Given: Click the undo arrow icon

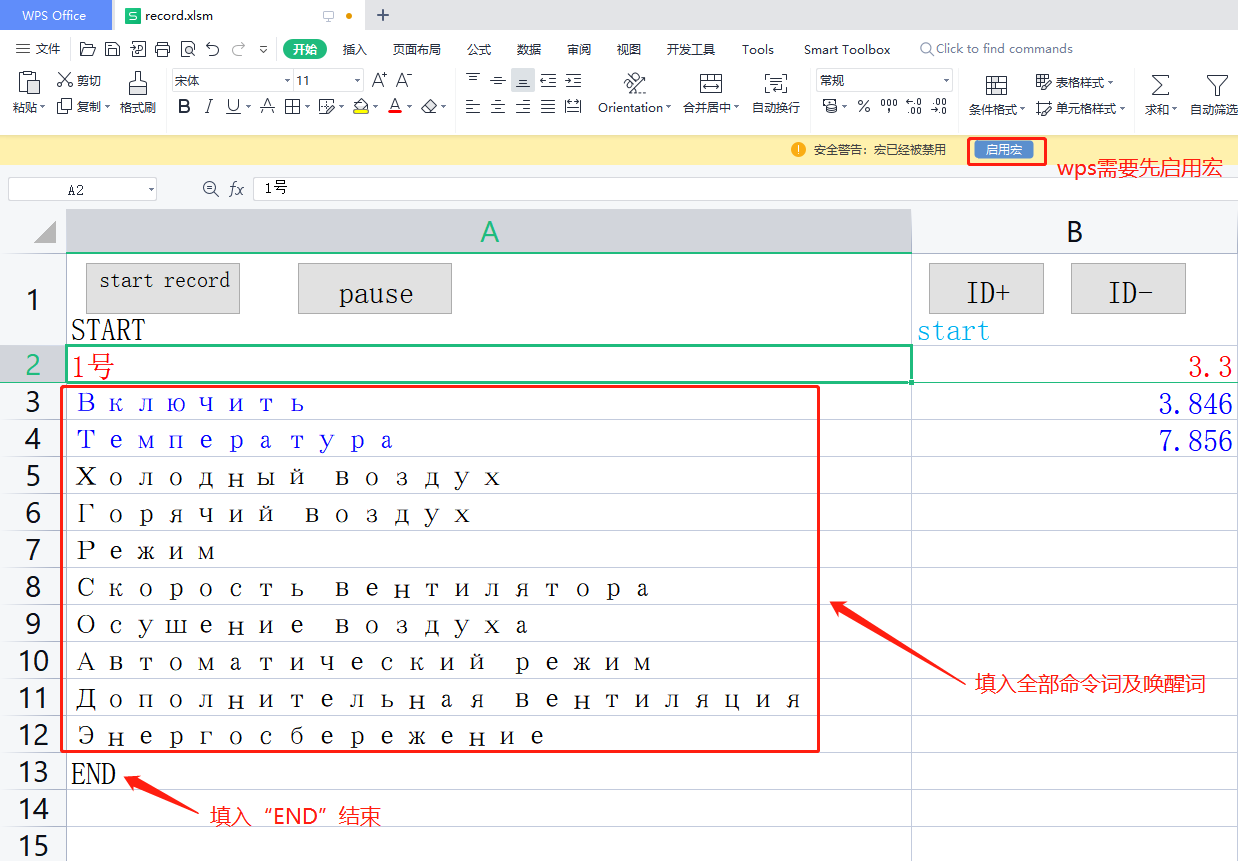Looking at the screenshot, I should 212,49.
